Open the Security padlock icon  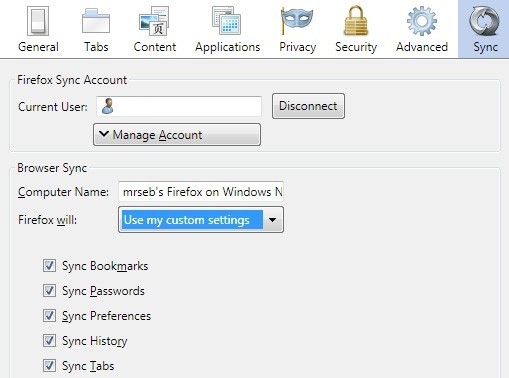pos(356,21)
